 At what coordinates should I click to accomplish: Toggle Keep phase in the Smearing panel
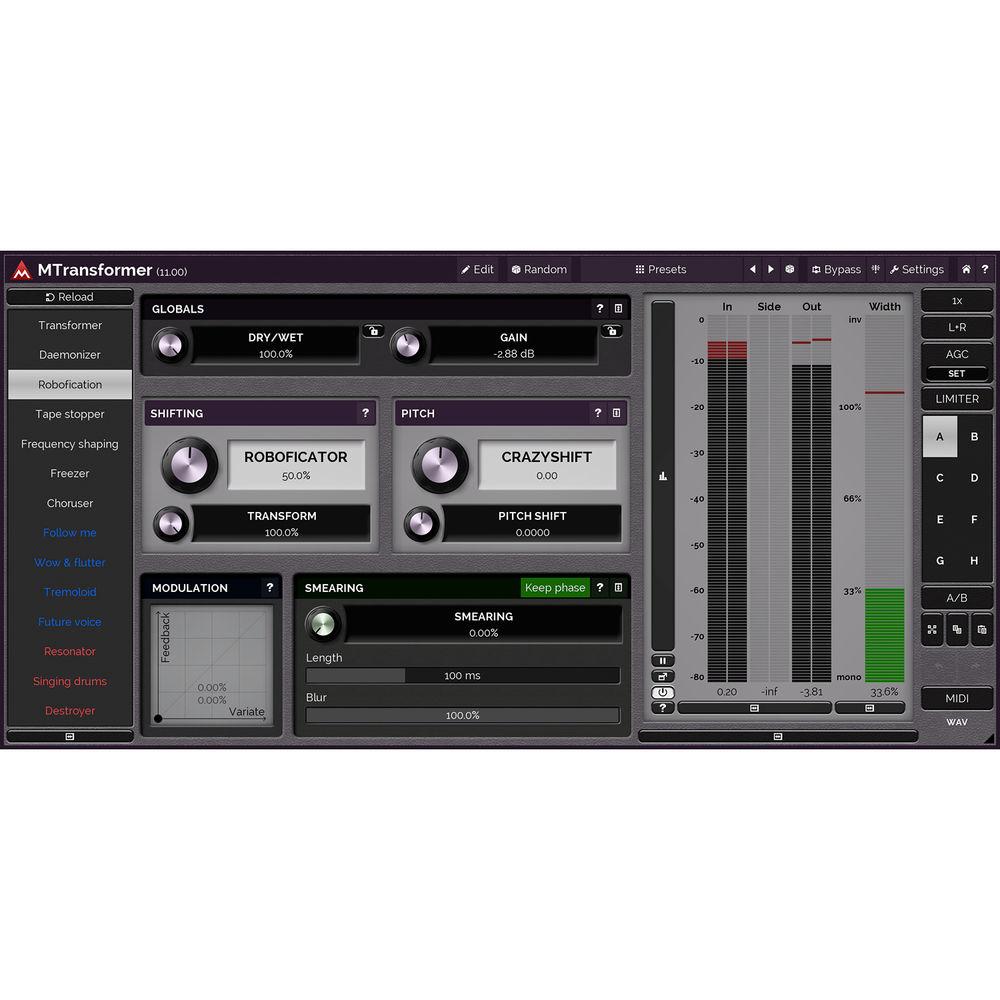(554, 588)
